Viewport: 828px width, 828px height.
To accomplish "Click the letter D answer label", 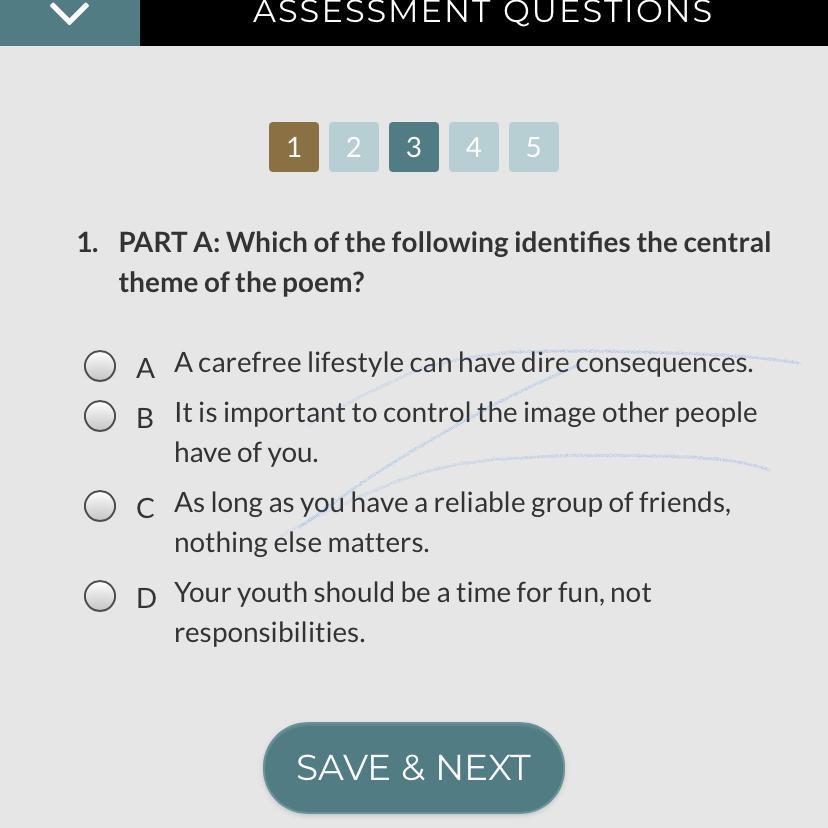I will click(146, 599).
